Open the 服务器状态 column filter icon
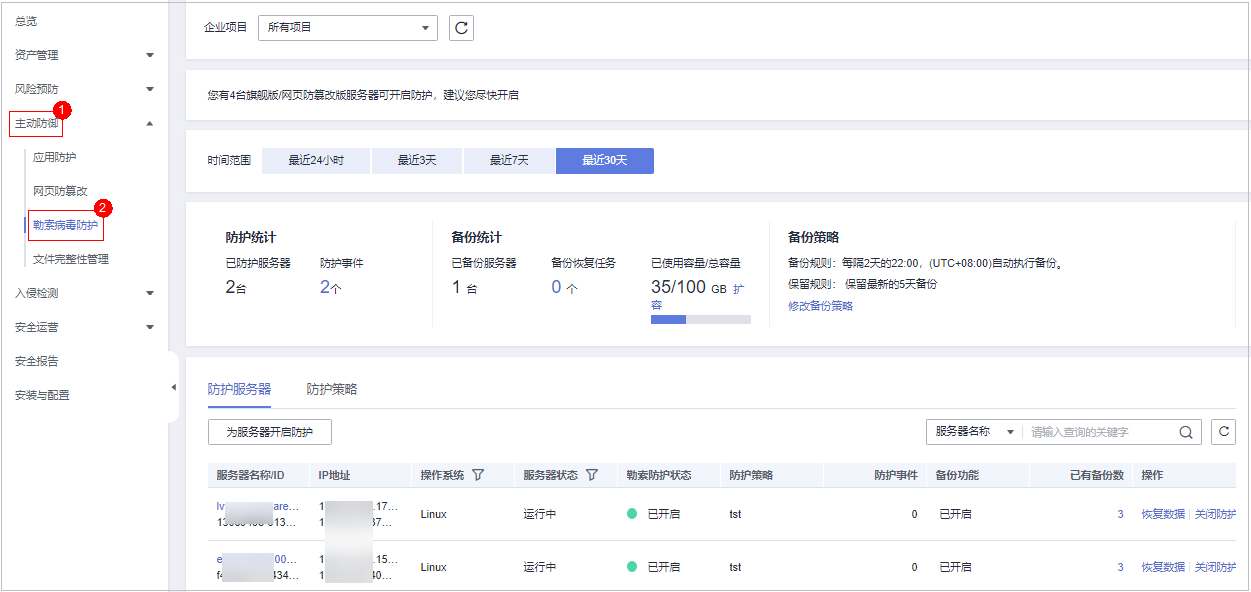Viewport: 1251px width, 592px height. coord(591,475)
